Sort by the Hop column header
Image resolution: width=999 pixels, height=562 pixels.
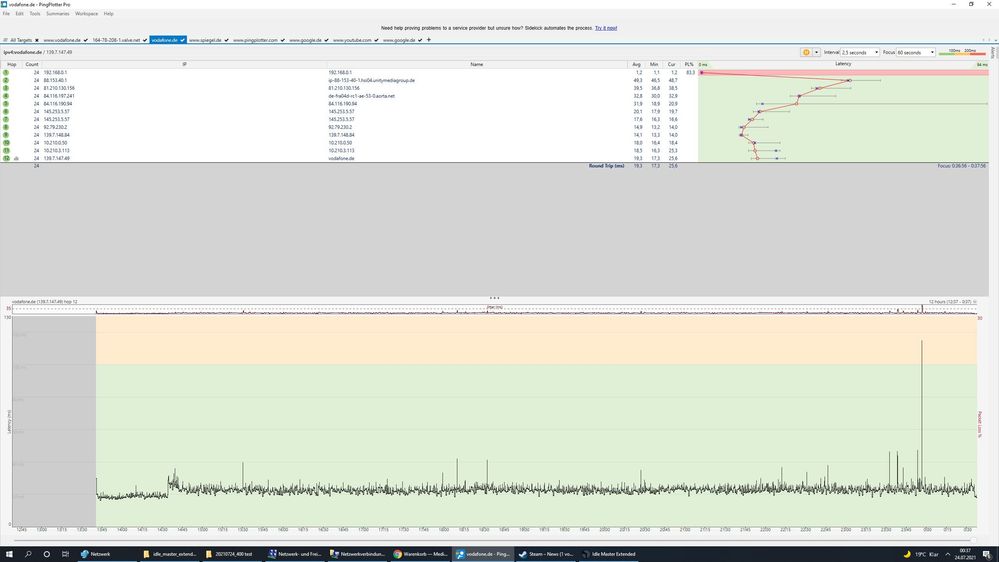(x=11, y=64)
